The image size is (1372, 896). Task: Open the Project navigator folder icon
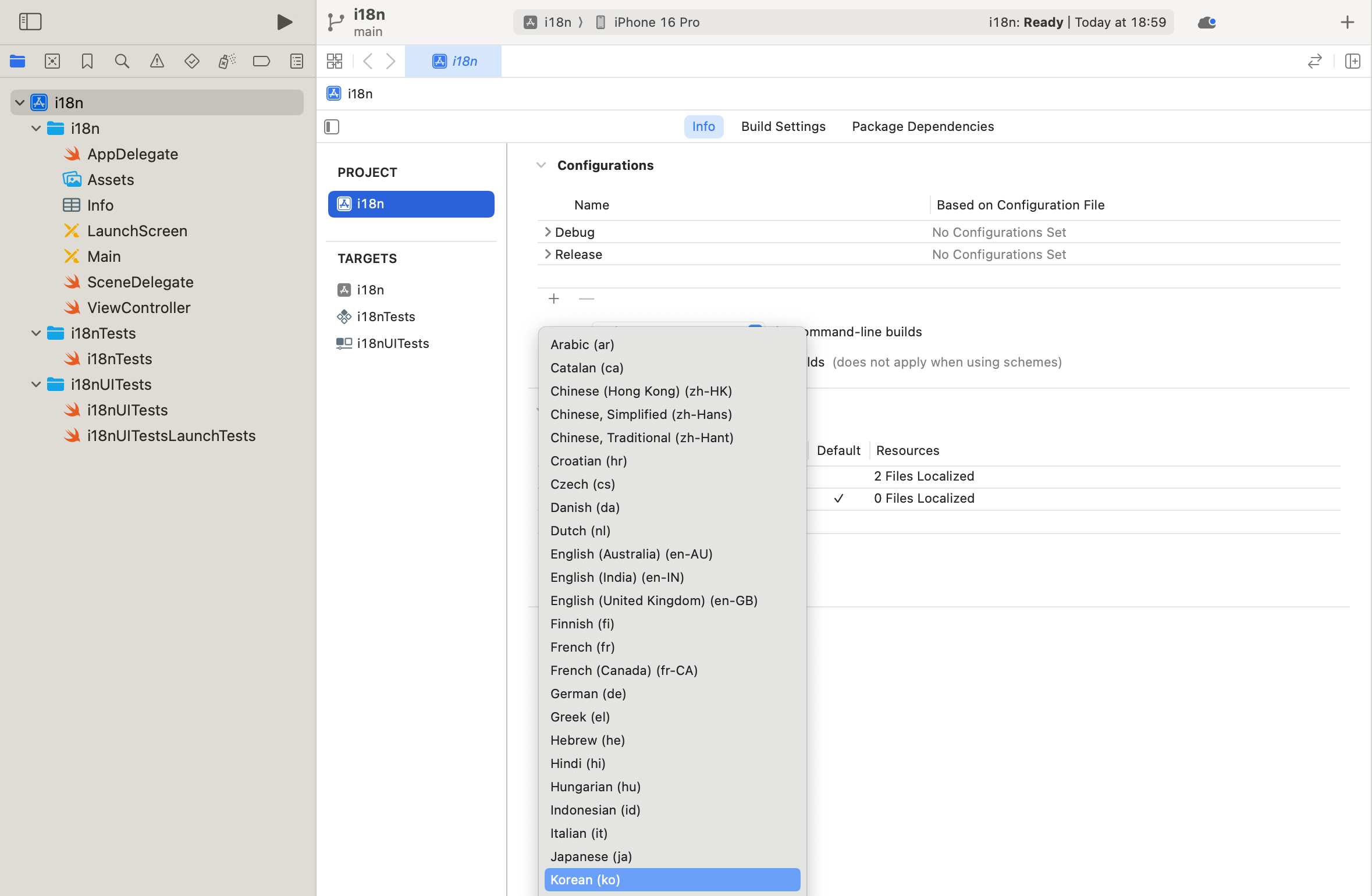(17, 61)
